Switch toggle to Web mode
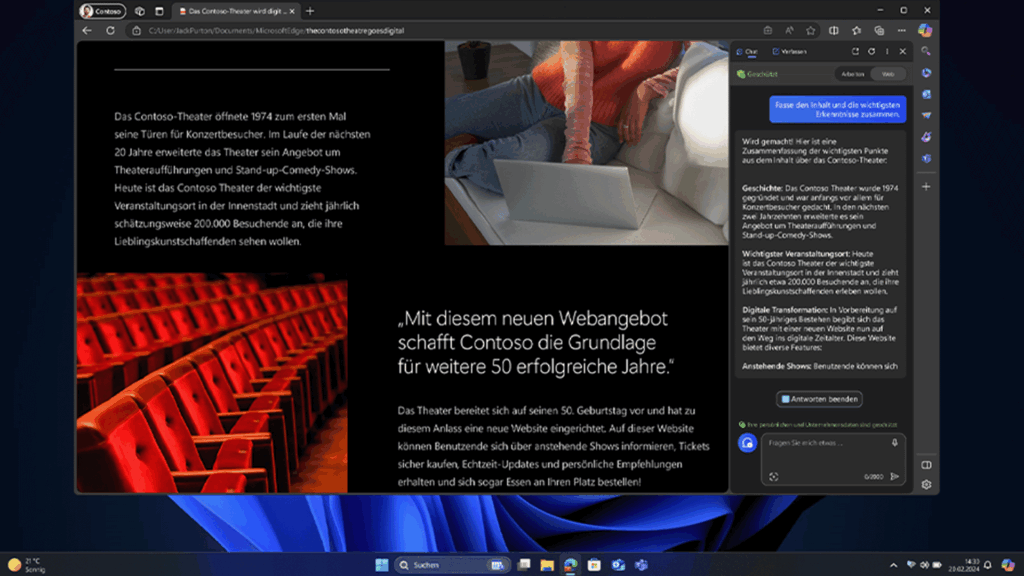The image size is (1024, 576). coord(887,74)
